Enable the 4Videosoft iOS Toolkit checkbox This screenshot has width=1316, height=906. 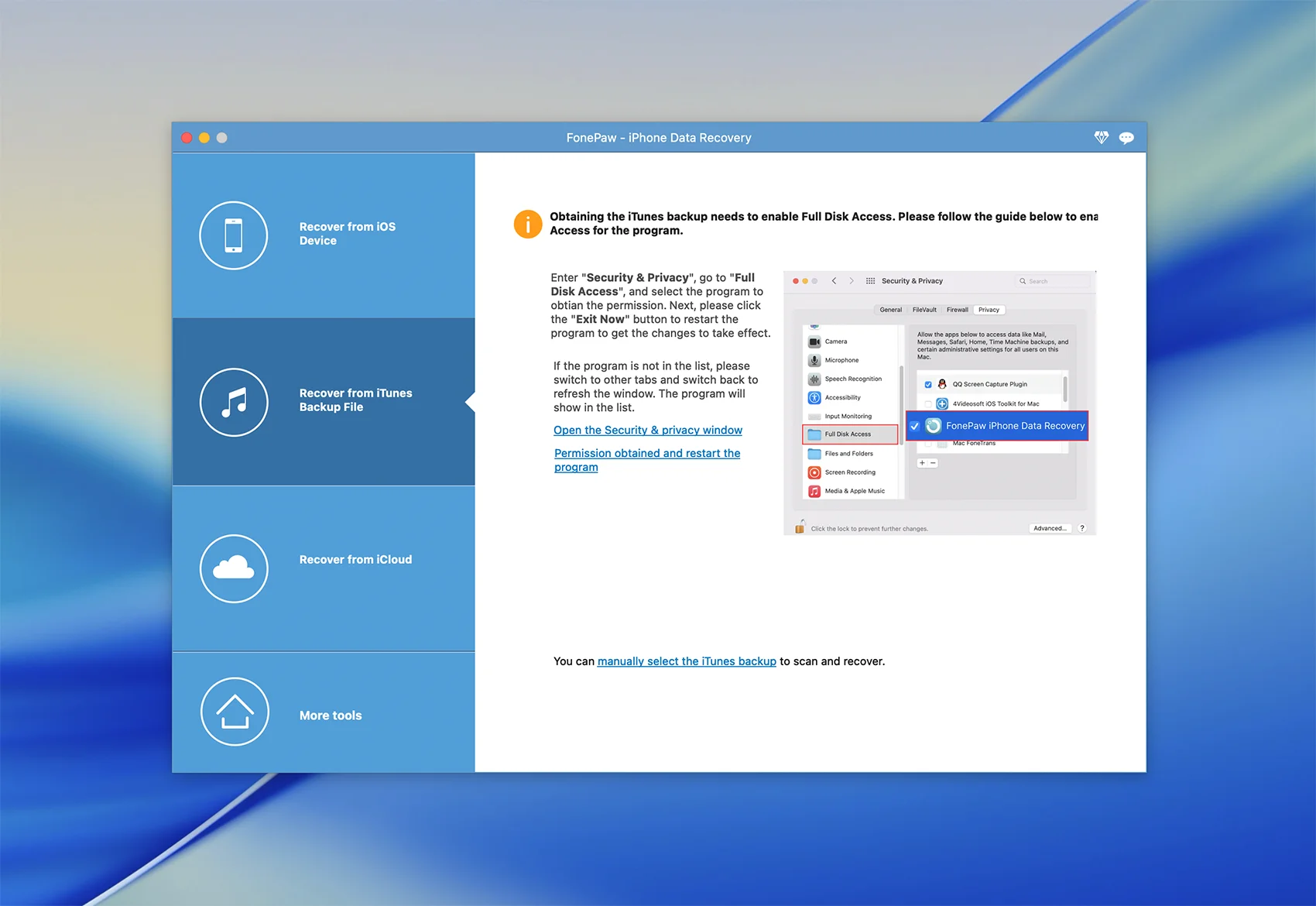(928, 403)
